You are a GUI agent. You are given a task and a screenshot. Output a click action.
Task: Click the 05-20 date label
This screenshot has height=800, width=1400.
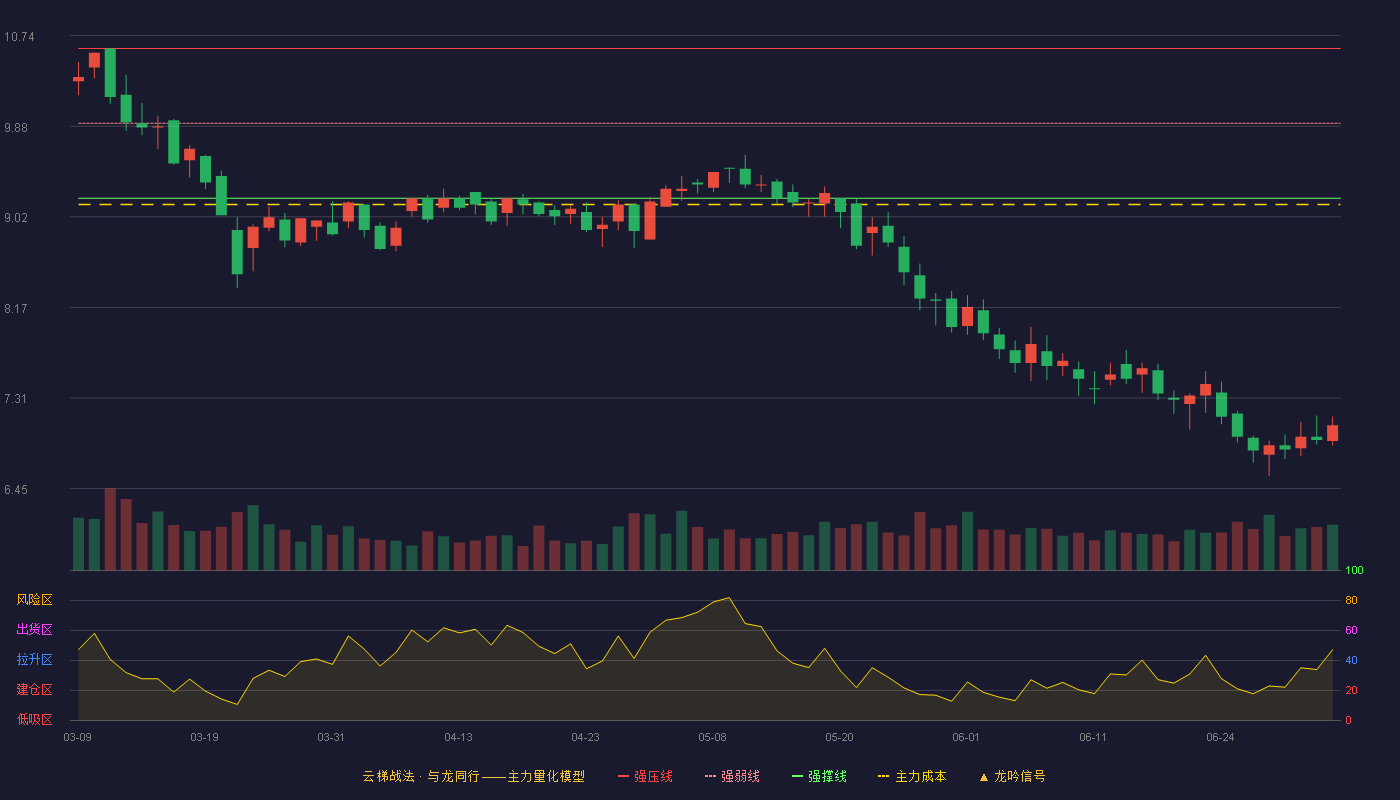coord(839,737)
